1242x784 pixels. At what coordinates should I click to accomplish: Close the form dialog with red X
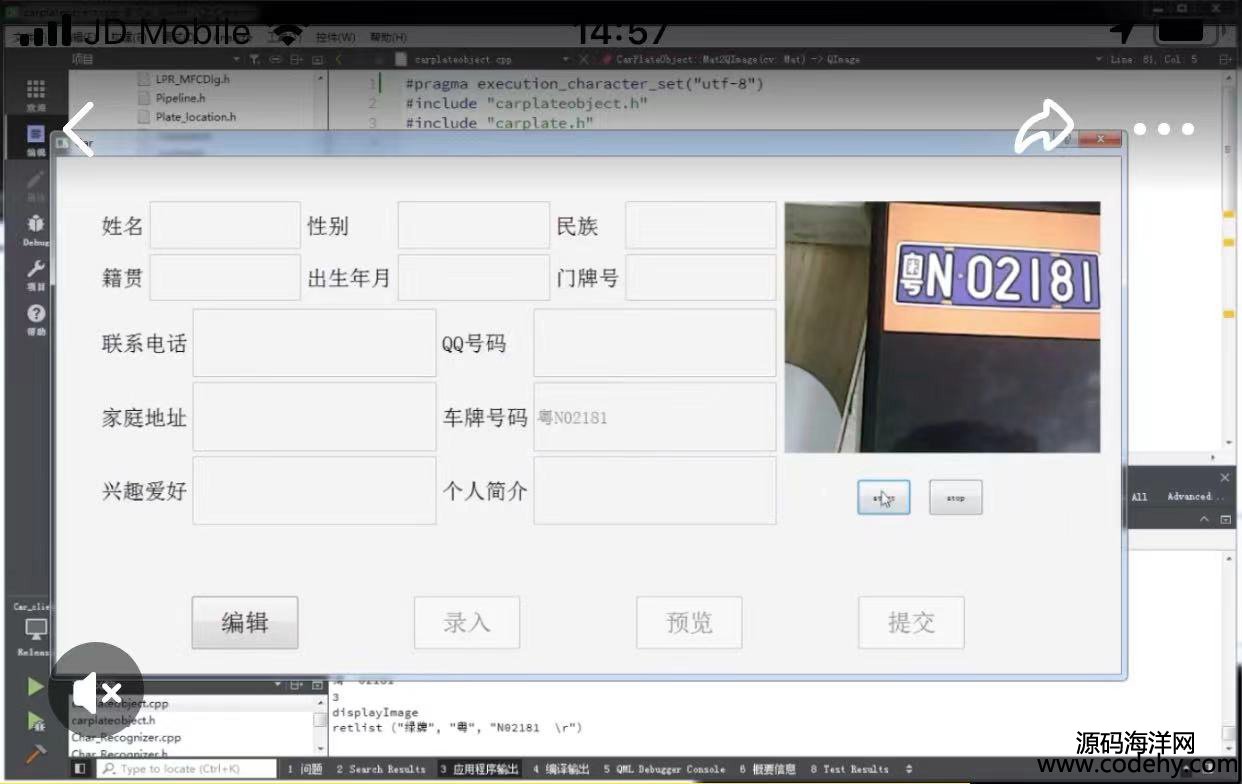coord(1100,139)
